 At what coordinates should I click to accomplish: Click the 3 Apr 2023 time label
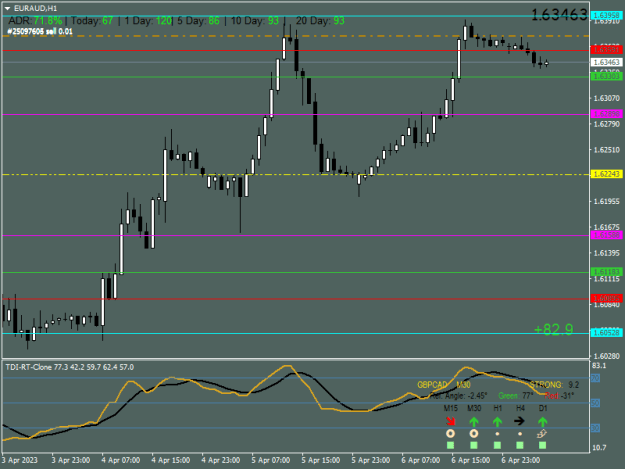[x=20, y=460]
